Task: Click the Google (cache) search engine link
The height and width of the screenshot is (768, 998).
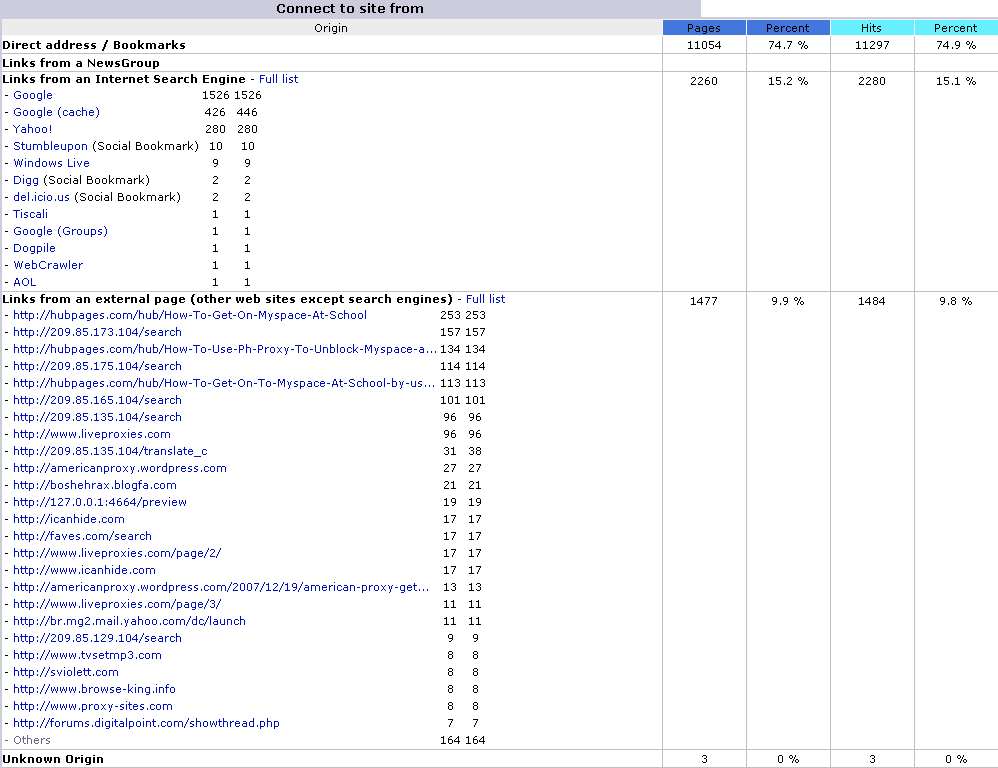Action: coord(56,112)
